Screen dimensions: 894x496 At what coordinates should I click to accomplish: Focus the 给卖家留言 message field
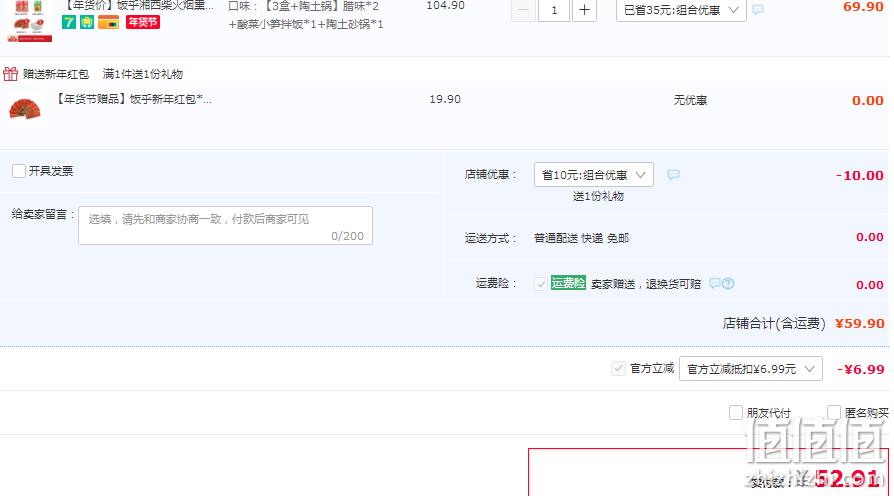tap(225, 226)
